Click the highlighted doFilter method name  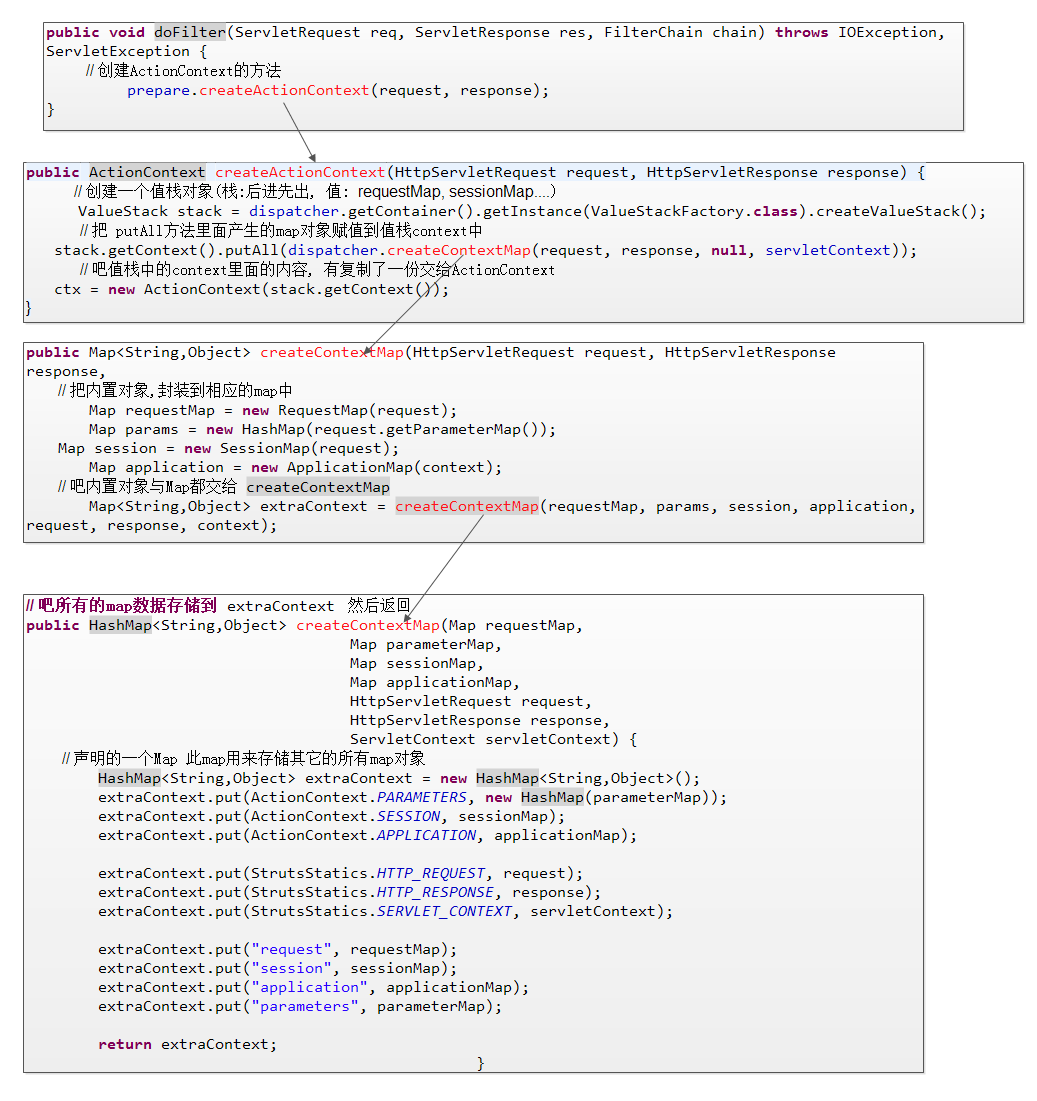click(x=190, y=32)
